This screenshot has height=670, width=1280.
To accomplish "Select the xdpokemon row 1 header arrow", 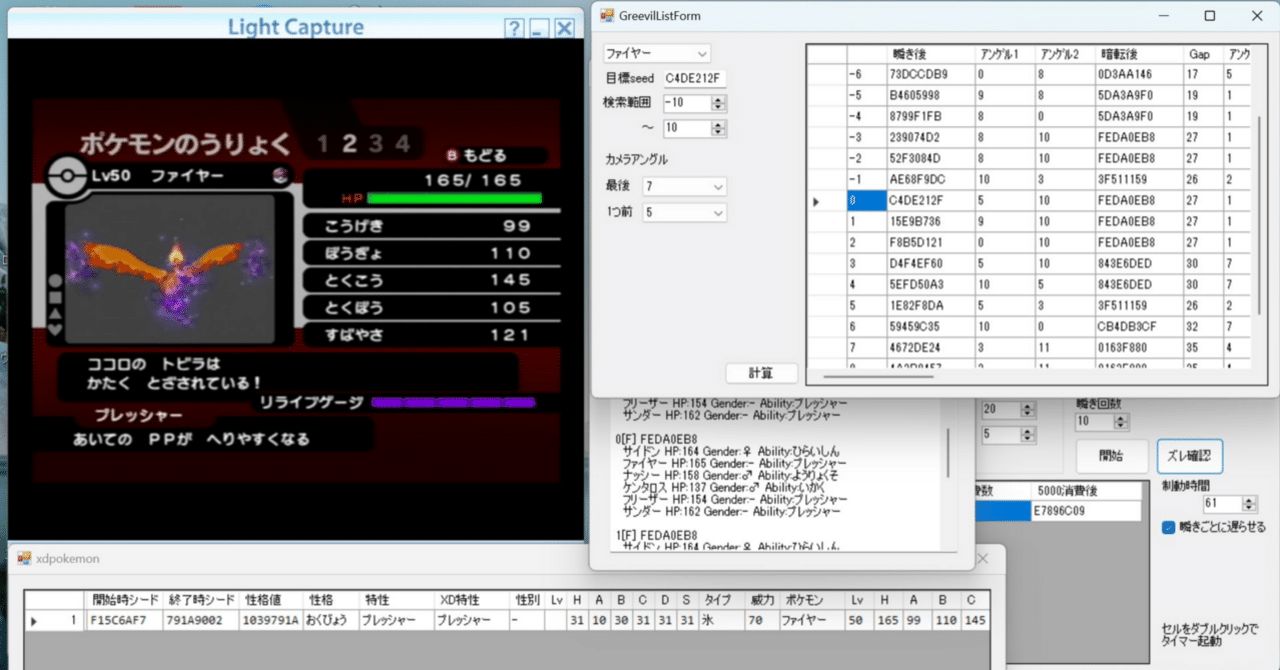I will [x=36, y=620].
